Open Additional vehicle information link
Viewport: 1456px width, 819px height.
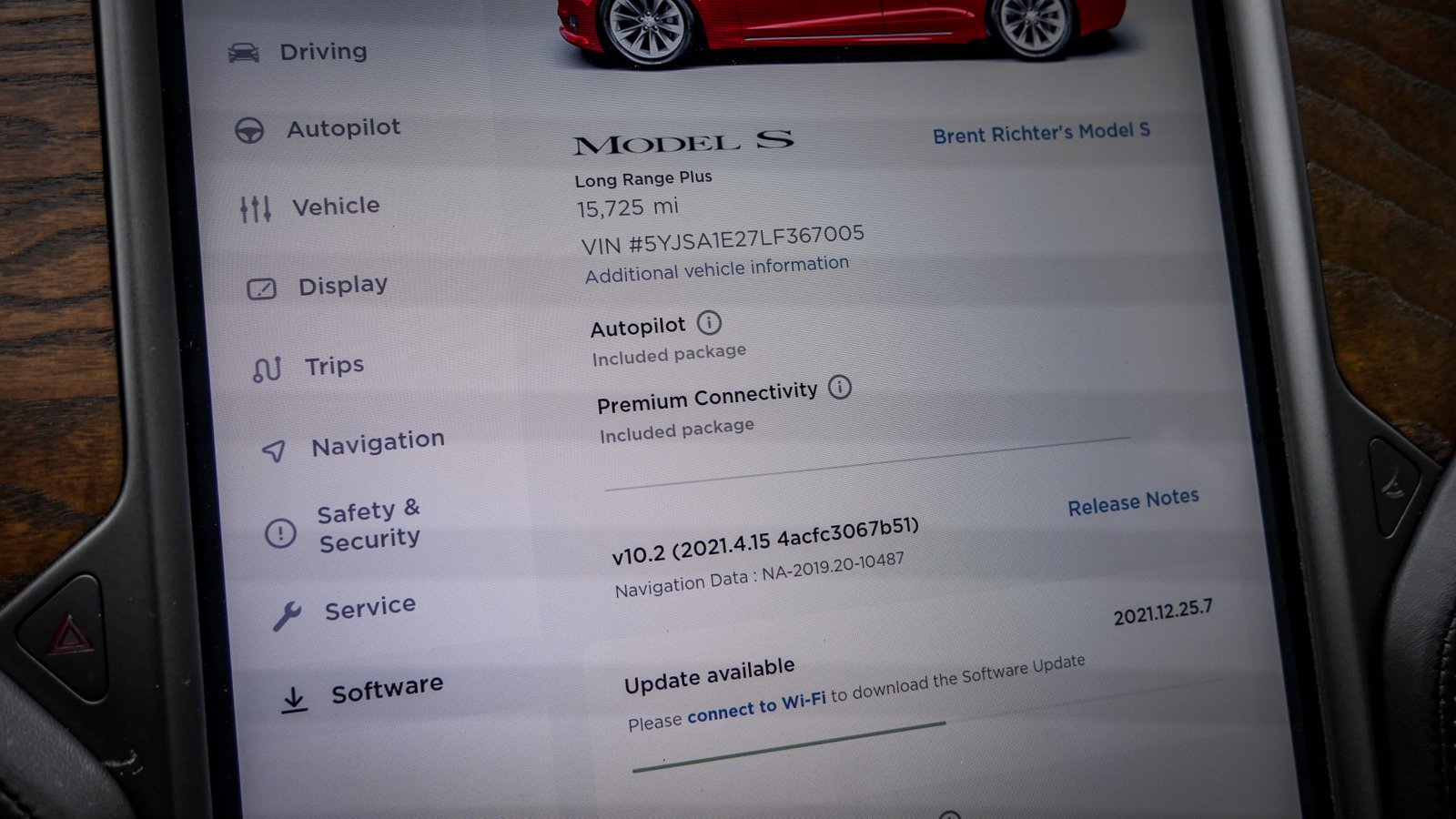pyautogui.click(x=717, y=269)
